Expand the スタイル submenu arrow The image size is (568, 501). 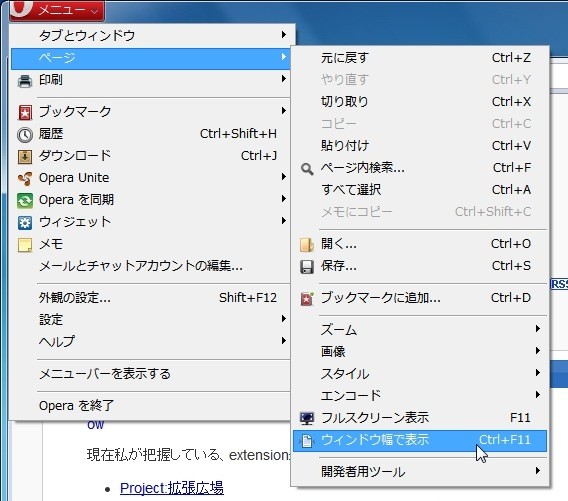pyautogui.click(x=538, y=373)
